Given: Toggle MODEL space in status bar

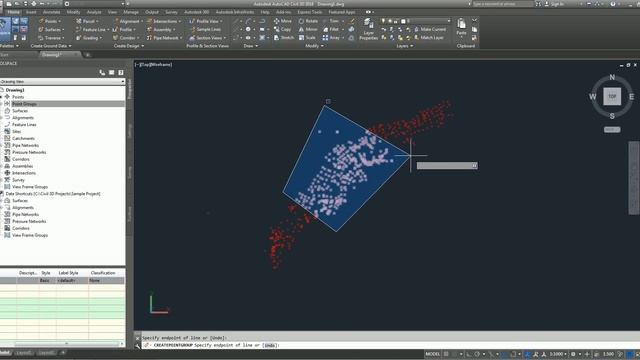Looking at the screenshot, I should [x=432, y=354].
